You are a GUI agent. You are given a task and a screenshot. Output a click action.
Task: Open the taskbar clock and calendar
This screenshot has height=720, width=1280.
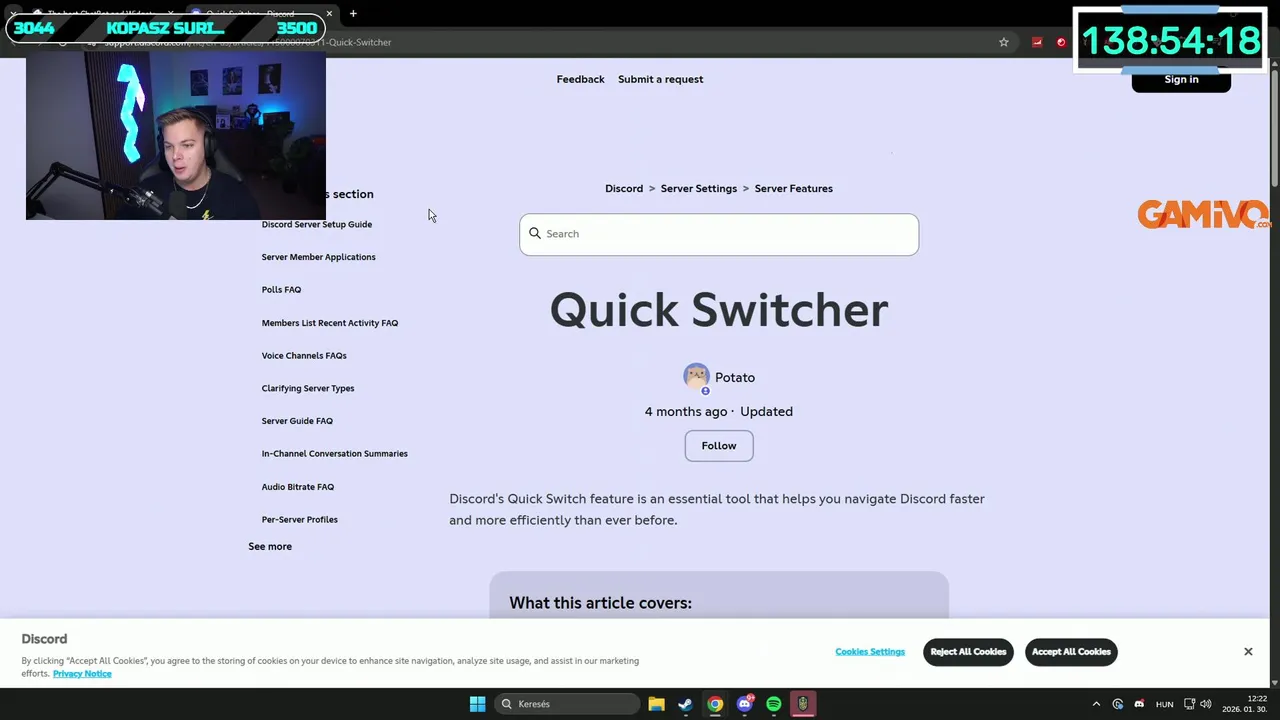coord(1245,704)
